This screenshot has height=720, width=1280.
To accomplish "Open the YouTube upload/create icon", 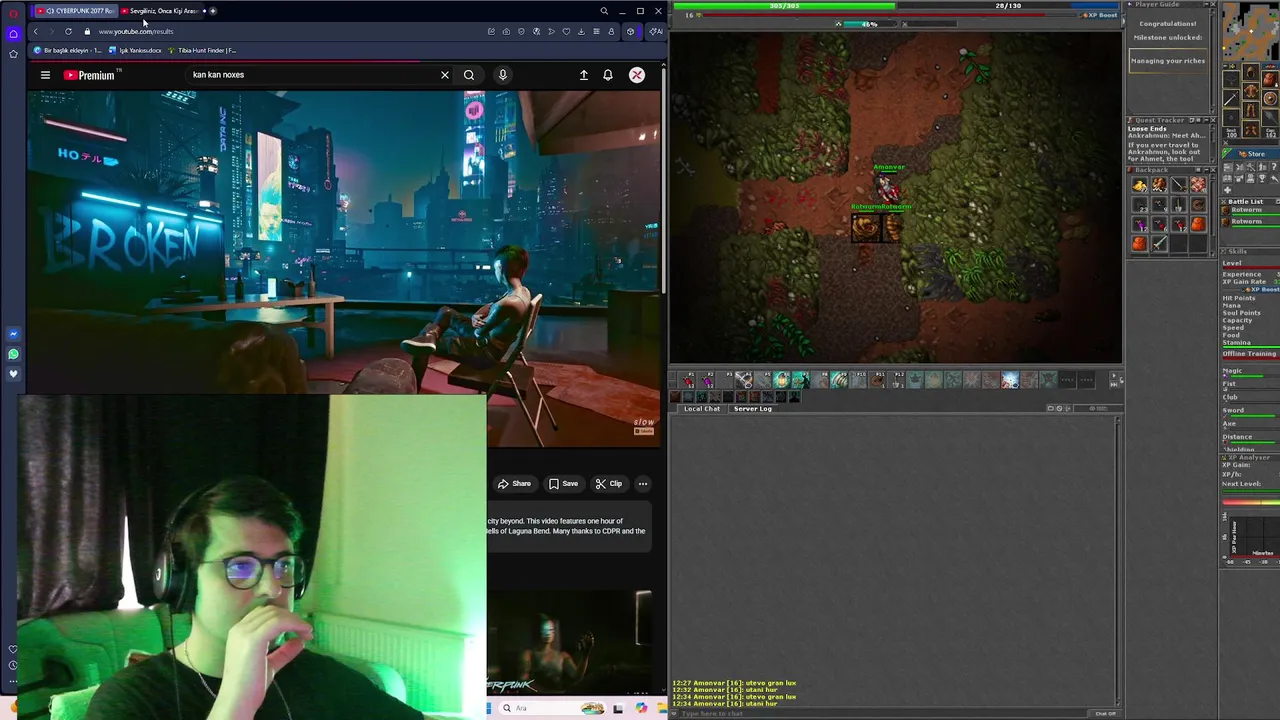I will 584,75.
